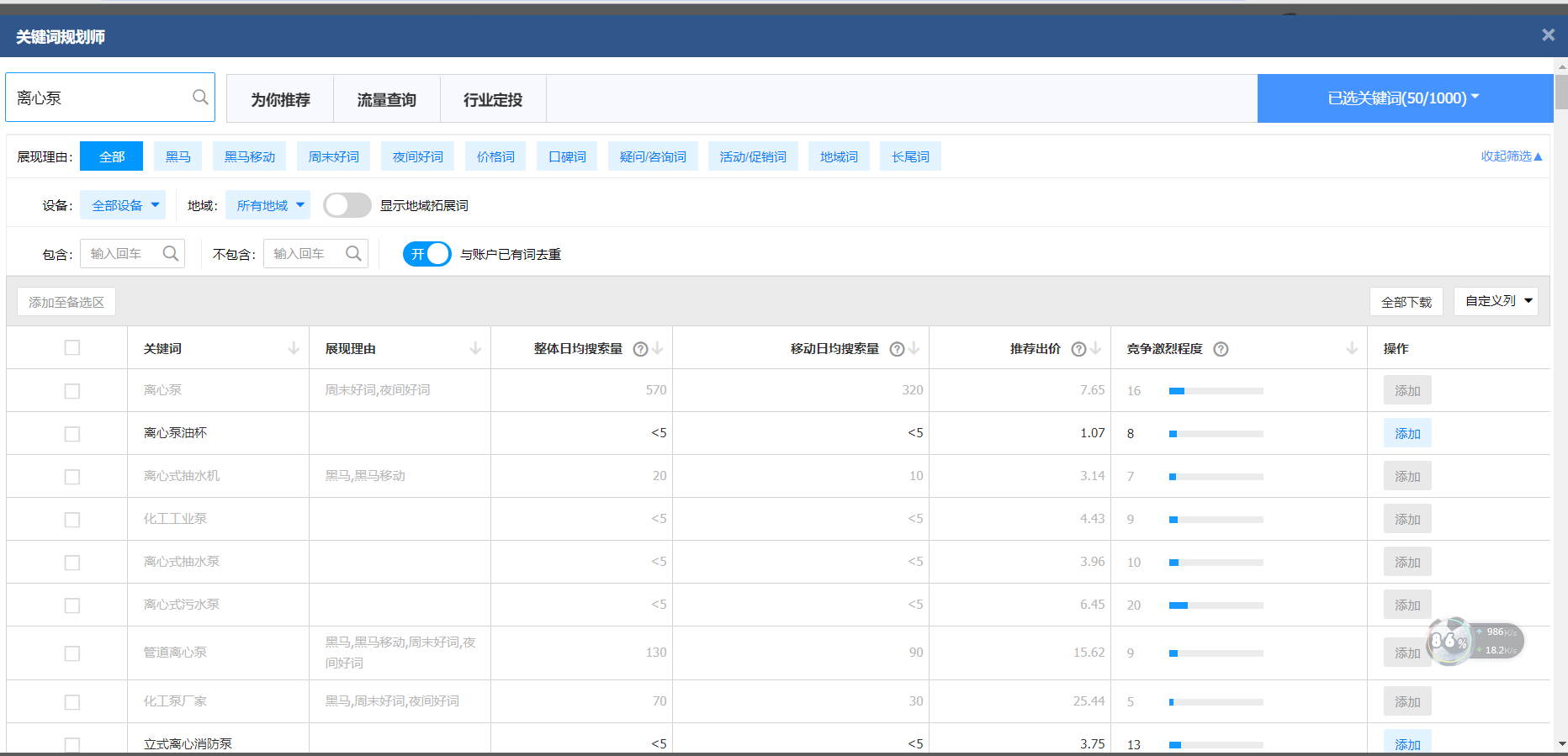This screenshot has height=756, width=1568.
Task: Click competition bar for 离心泵 row
Action: [x=1216, y=391]
